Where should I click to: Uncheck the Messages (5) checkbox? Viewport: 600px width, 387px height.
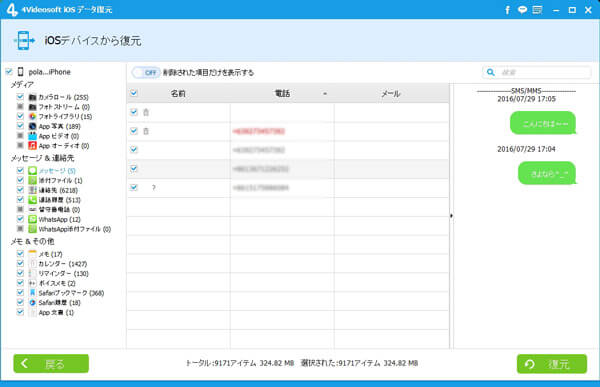20,170
